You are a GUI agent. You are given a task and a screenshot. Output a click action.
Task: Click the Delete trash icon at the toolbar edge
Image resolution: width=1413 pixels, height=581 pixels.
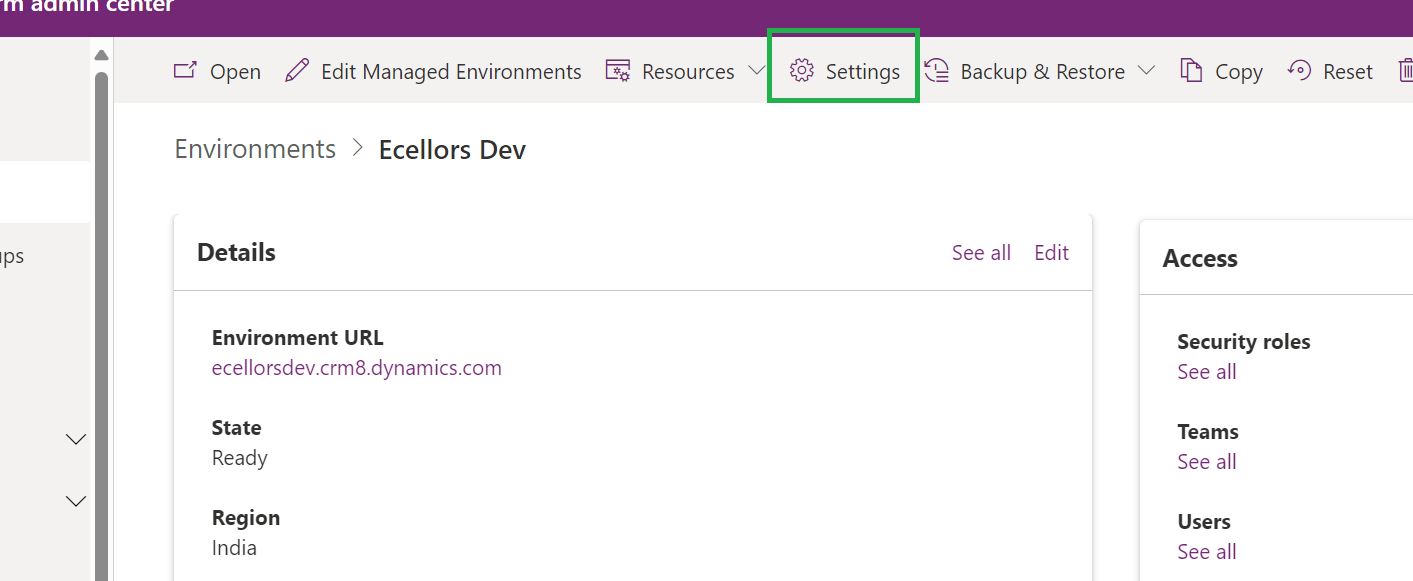pos(1405,71)
